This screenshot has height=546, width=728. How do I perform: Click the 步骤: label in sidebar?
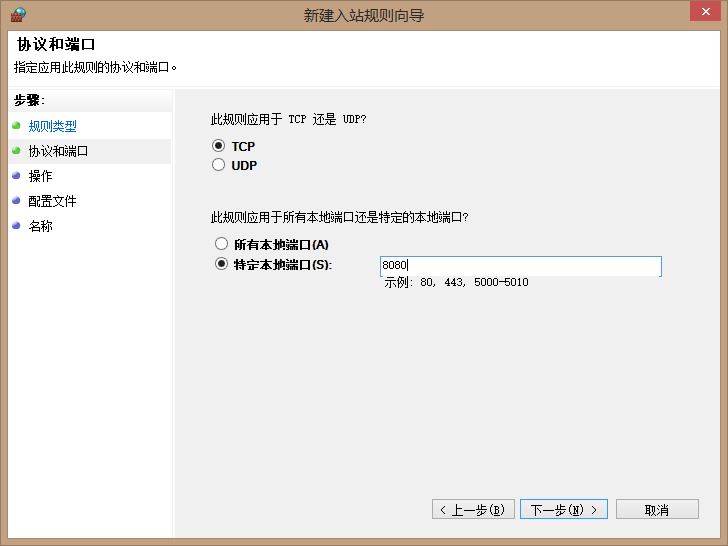29,100
